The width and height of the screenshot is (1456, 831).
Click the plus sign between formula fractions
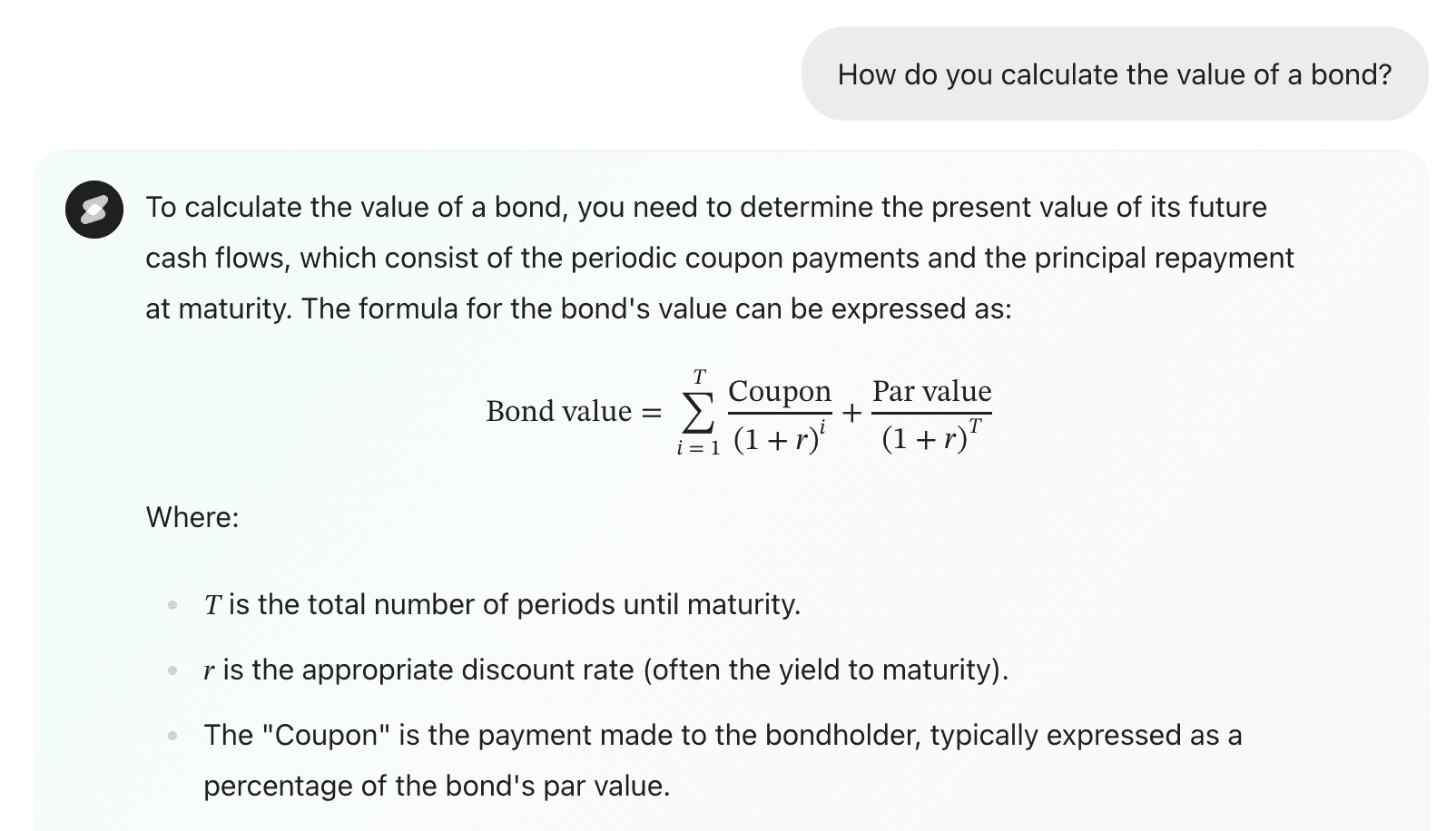pos(851,413)
